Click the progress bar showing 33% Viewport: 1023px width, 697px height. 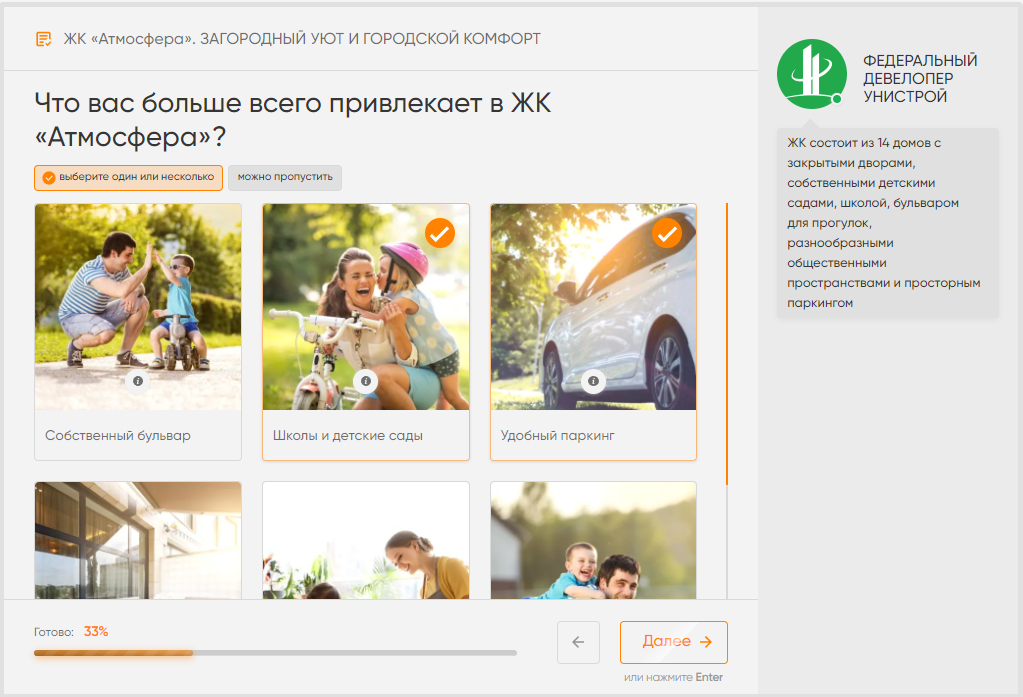tap(275, 653)
